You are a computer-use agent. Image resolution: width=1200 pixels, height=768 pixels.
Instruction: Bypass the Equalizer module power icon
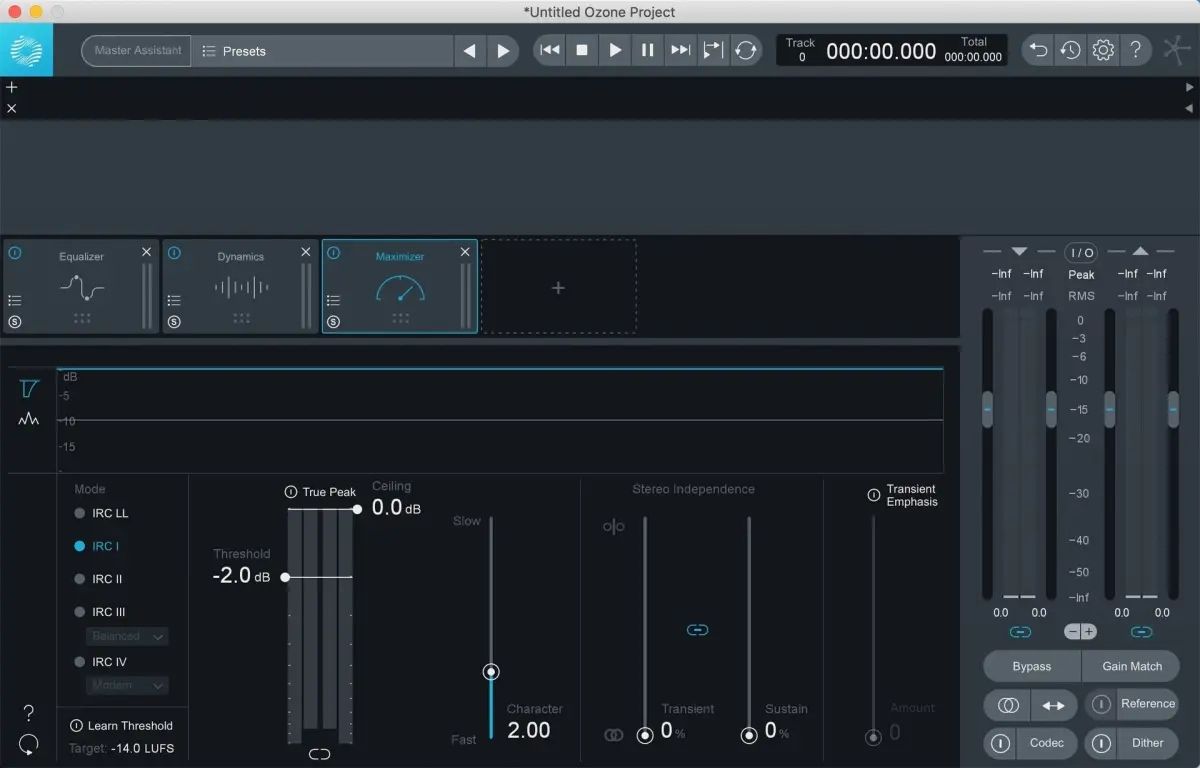tap(15, 253)
